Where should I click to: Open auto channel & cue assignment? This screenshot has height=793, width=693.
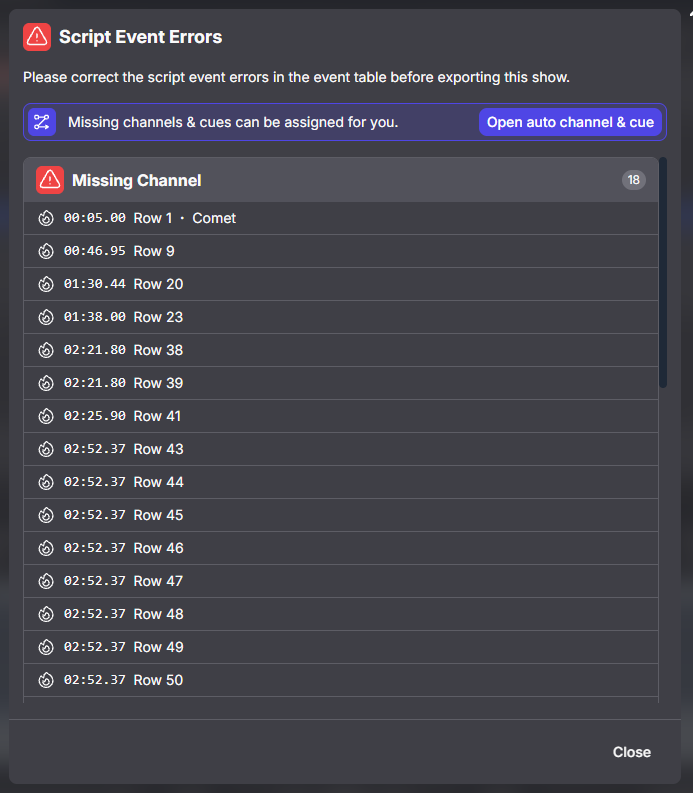click(x=570, y=122)
